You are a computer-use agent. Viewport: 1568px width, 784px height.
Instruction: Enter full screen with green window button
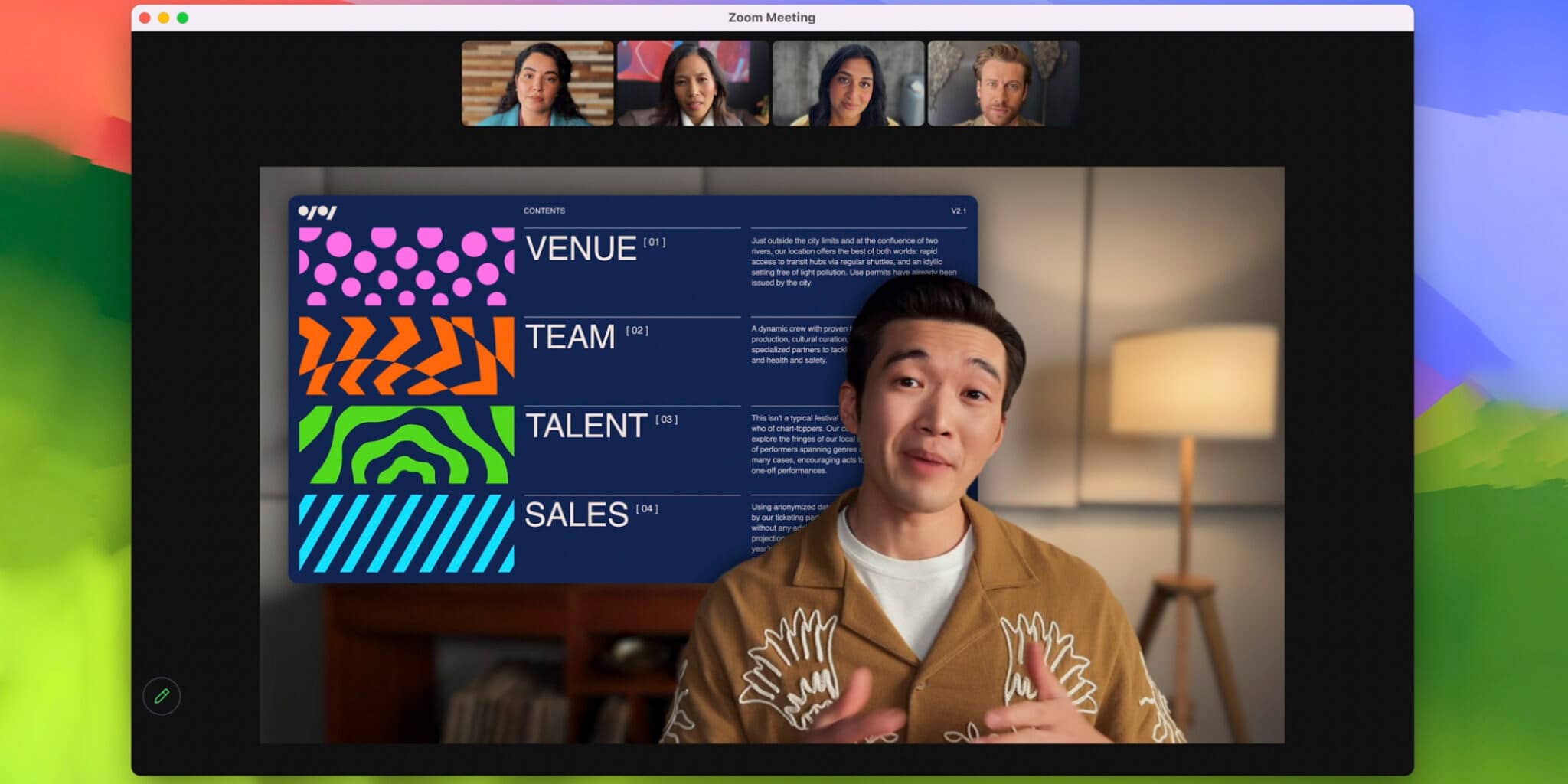coord(183,18)
